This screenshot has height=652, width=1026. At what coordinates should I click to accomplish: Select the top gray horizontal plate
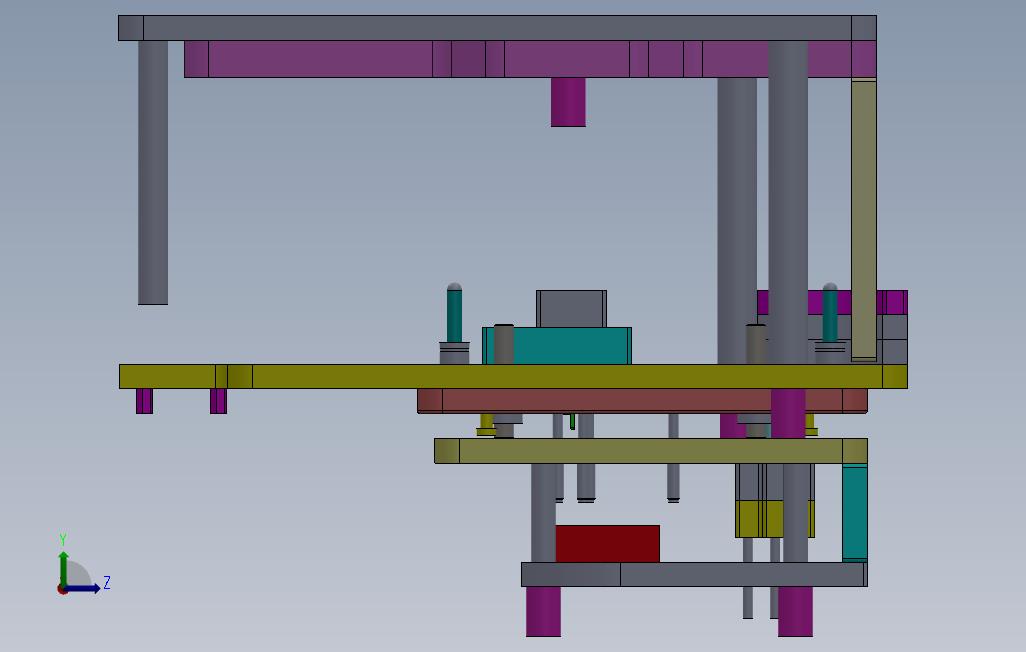coord(497,28)
